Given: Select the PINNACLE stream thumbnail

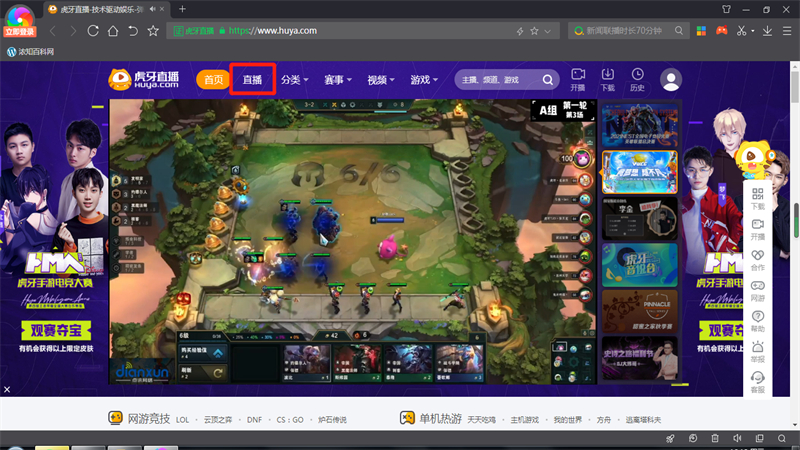Looking at the screenshot, I should 640,311.
